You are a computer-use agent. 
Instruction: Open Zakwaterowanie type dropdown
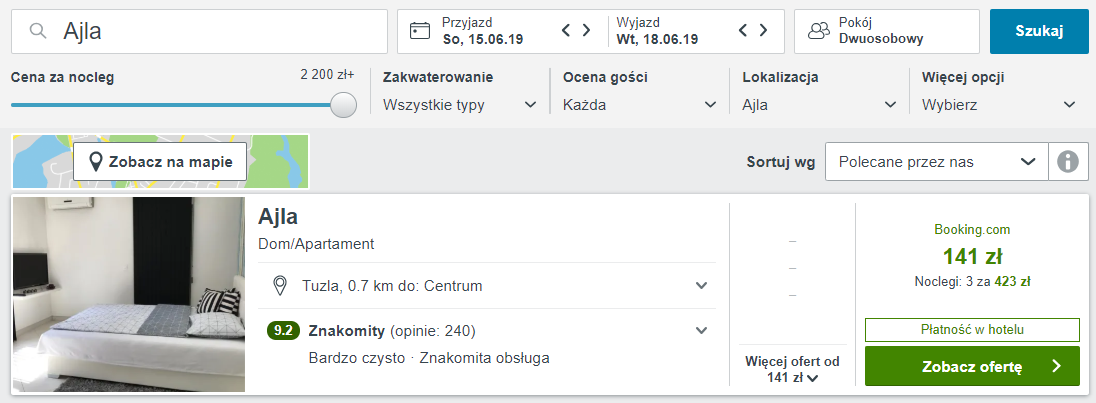(459, 104)
